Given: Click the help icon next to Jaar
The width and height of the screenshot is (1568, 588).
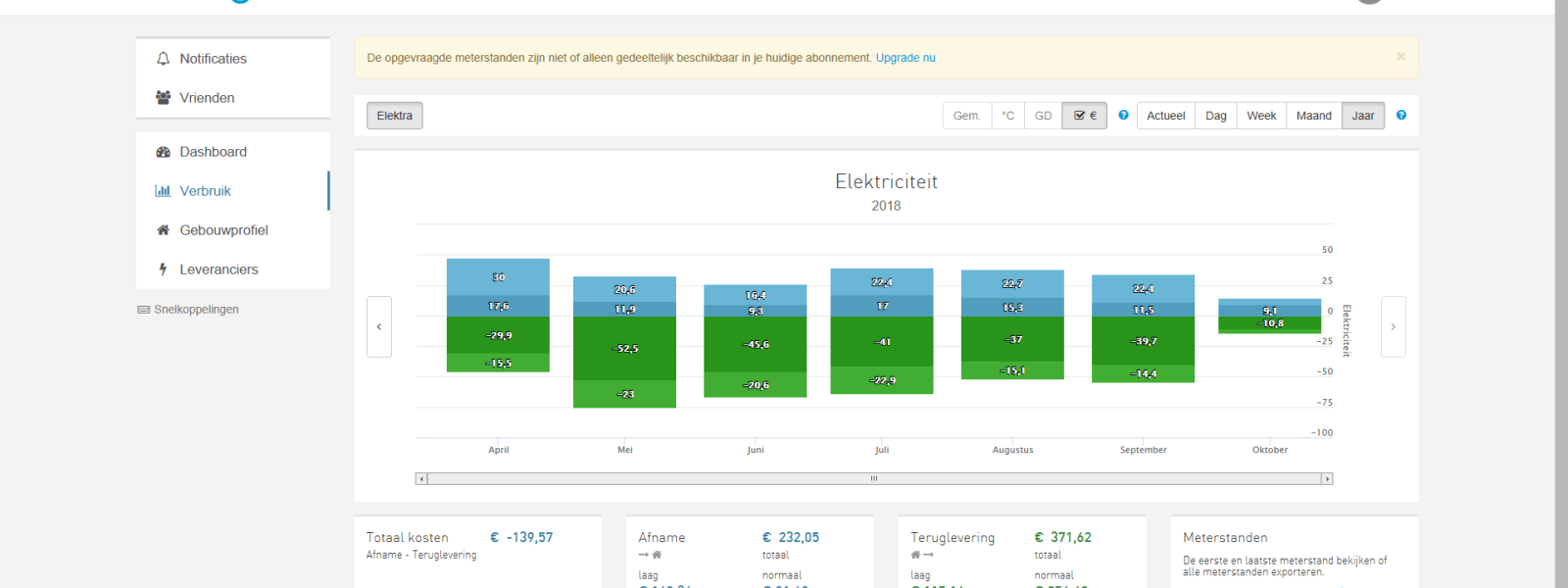Looking at the screenshot, I should [x=1401, y=116].
